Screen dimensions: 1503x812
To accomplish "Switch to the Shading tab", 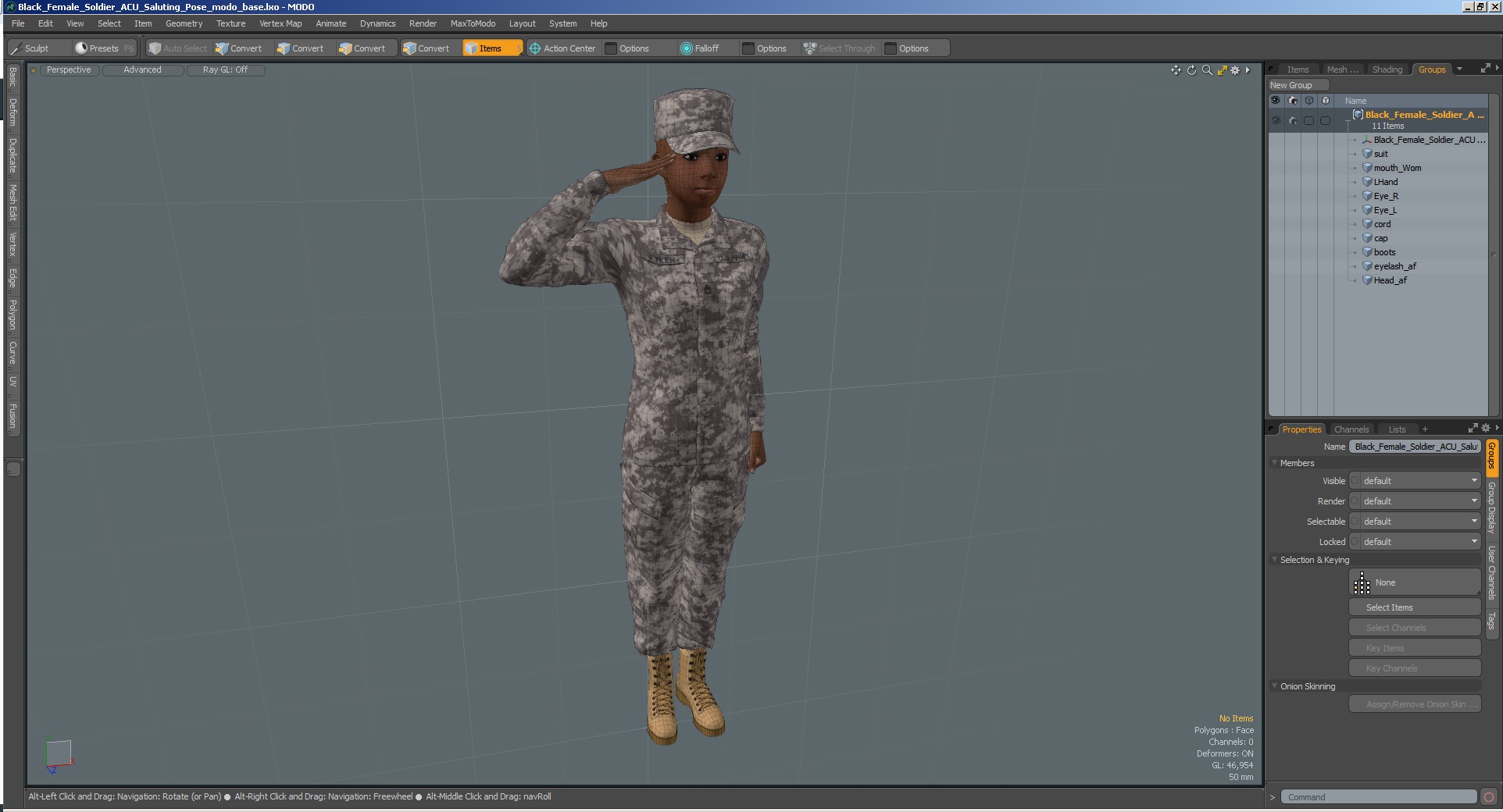I will pos(1387,69).
